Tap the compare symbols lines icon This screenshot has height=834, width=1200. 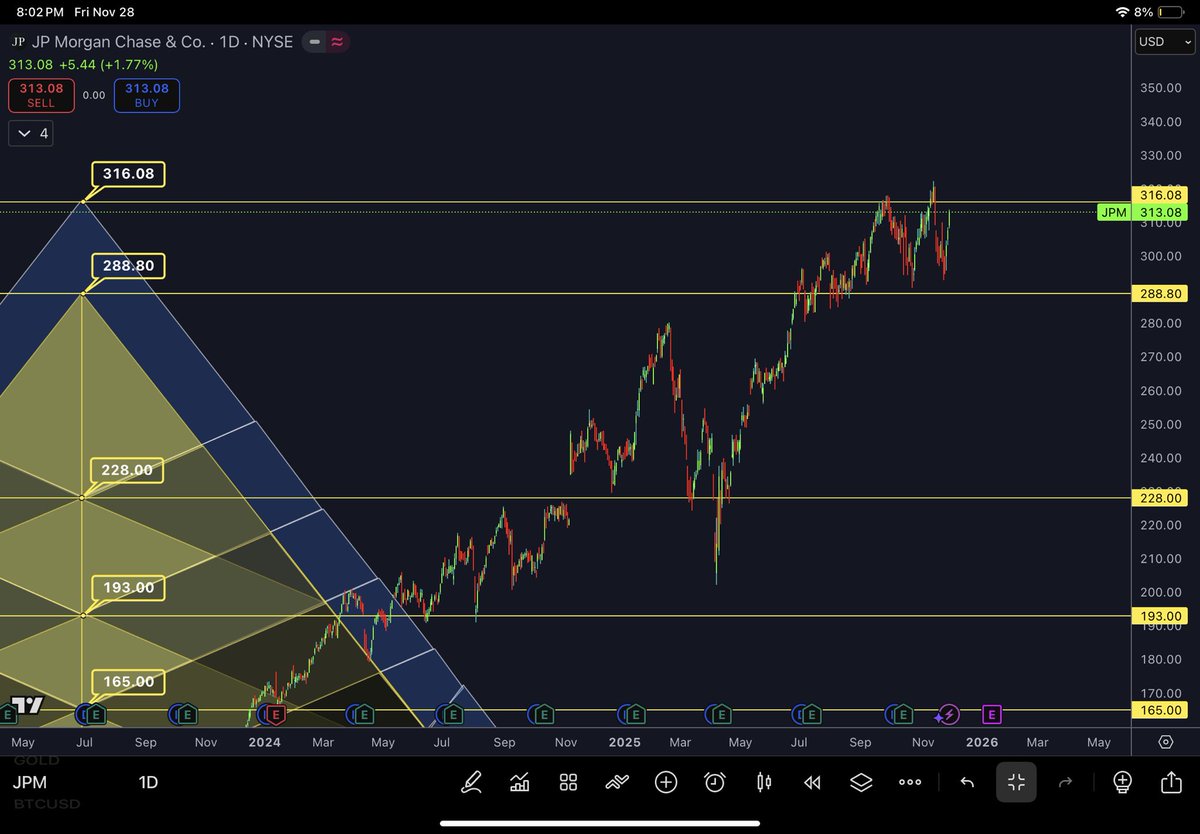[617, 782]
